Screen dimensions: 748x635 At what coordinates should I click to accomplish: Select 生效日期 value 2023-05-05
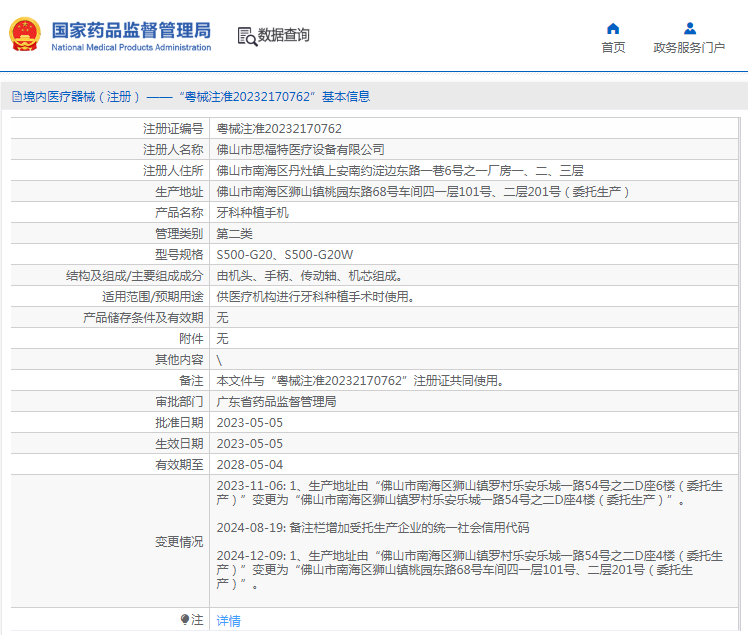(249, 443)
